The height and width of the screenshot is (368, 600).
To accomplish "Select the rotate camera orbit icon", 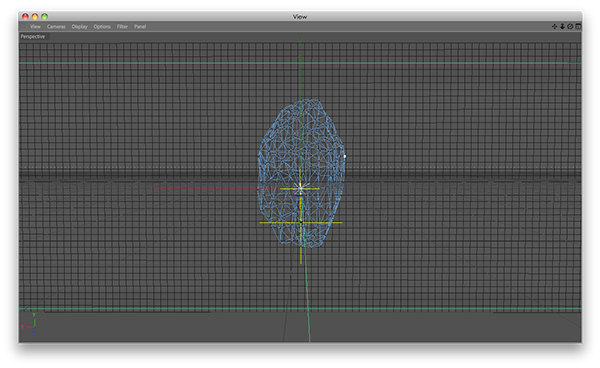I will coord(570,26).
